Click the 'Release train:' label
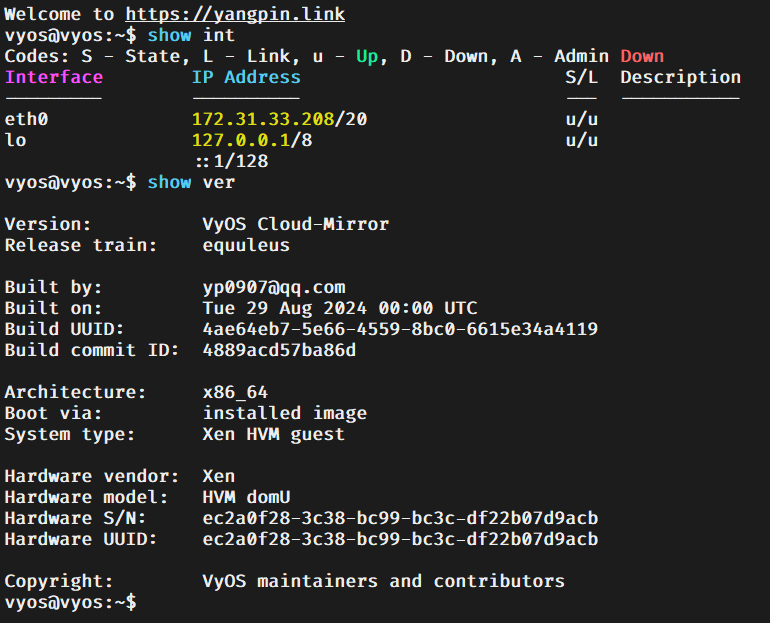The height and width of the screenshot is (623, 770). [x=81, y=245]
